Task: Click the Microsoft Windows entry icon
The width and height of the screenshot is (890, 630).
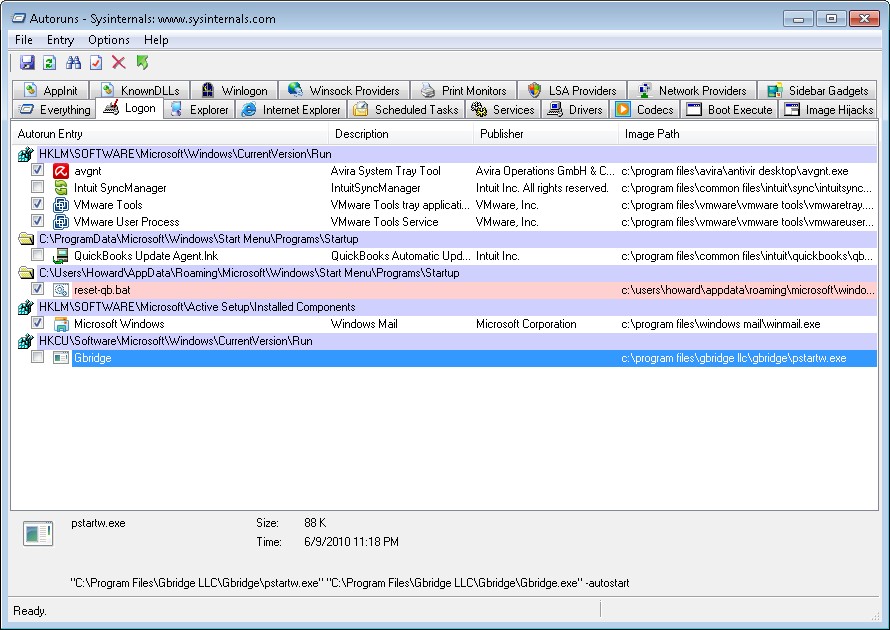Action: tap(61, 324)
